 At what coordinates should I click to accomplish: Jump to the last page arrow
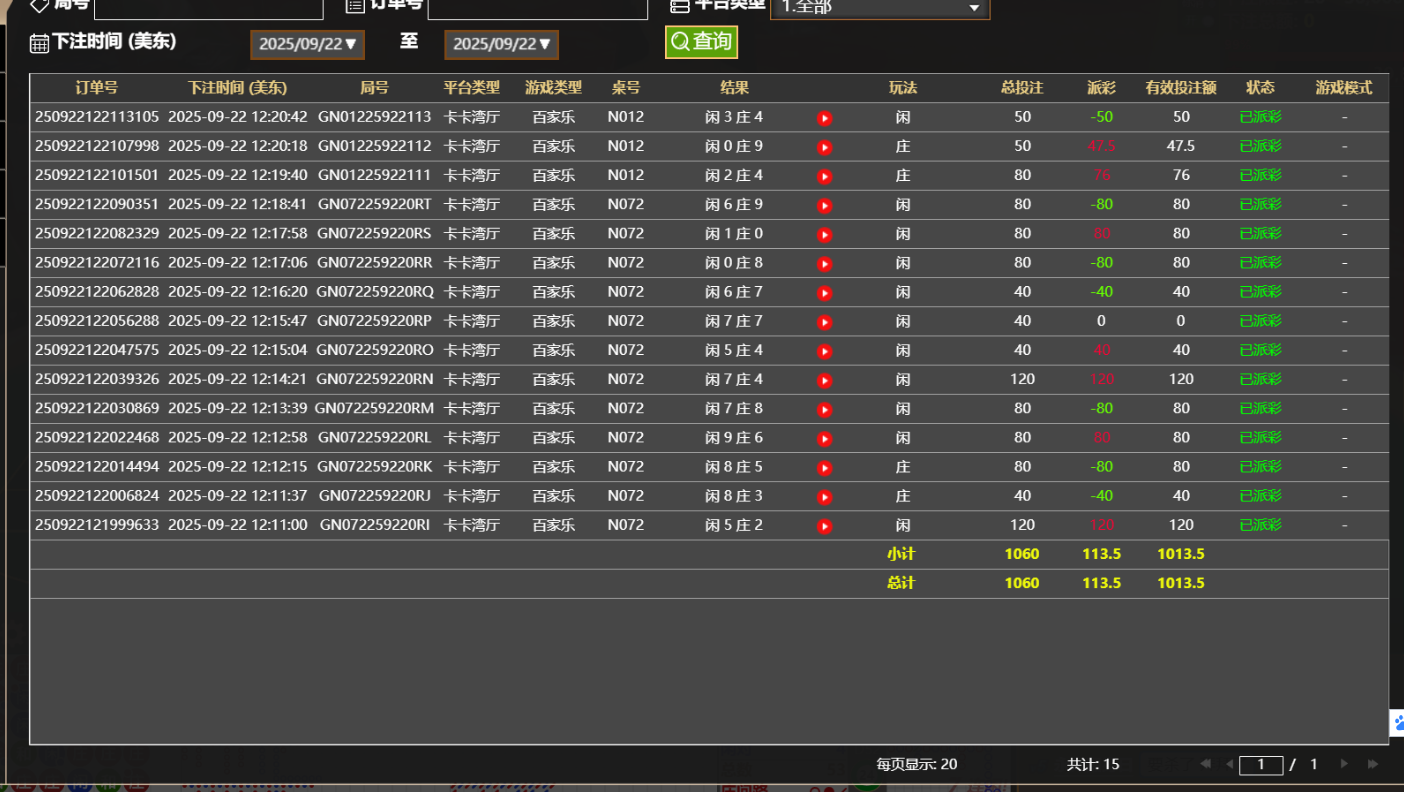1373,764
